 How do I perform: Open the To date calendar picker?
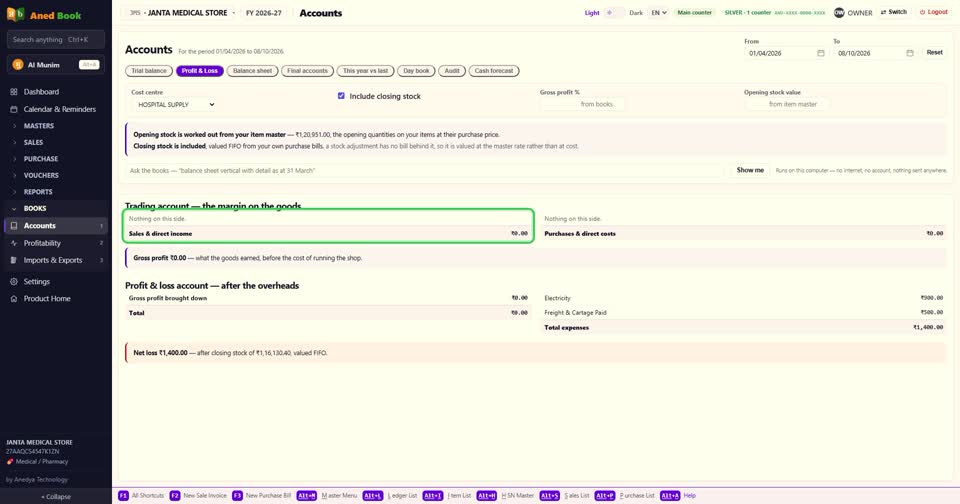(910, 53)
